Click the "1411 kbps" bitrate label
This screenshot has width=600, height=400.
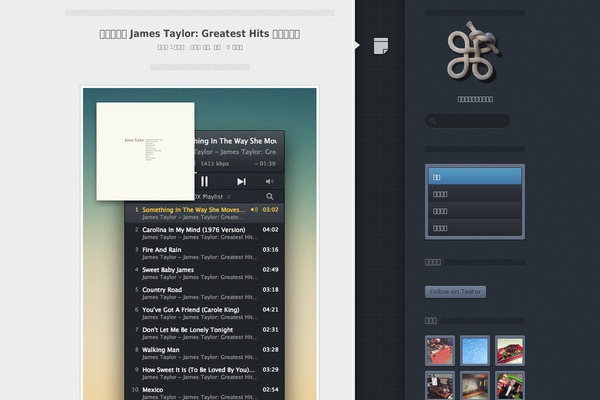pos(215,163)
